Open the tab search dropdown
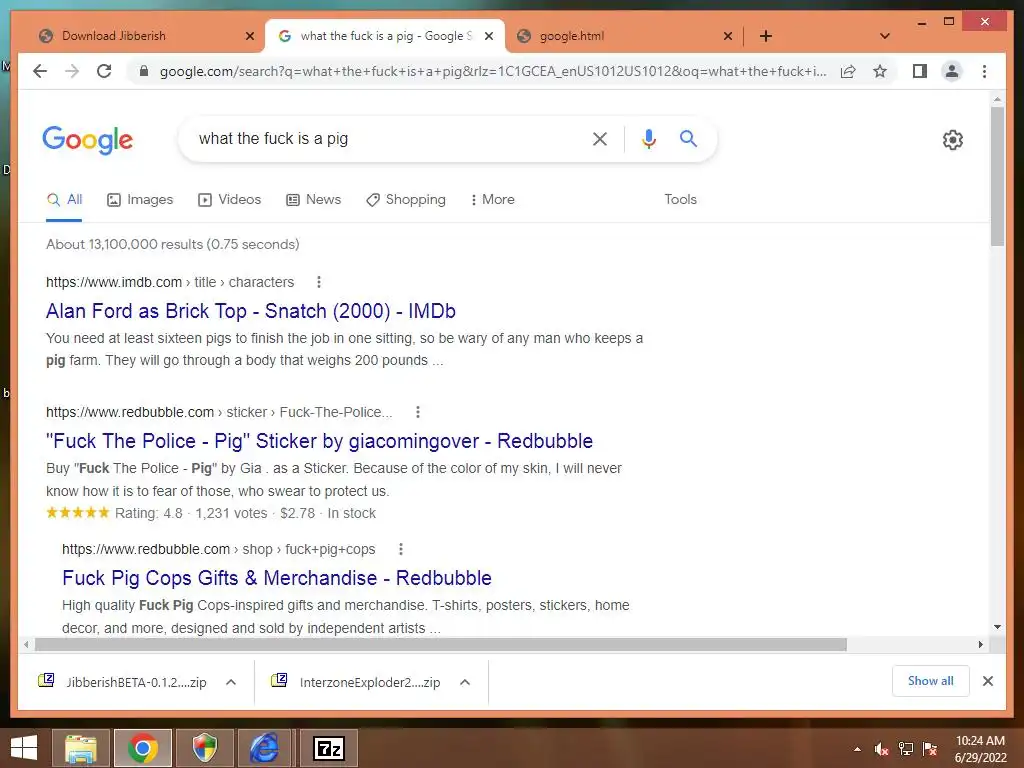Viewport: 1024px width, 768px height. click(x=885, y=36)
